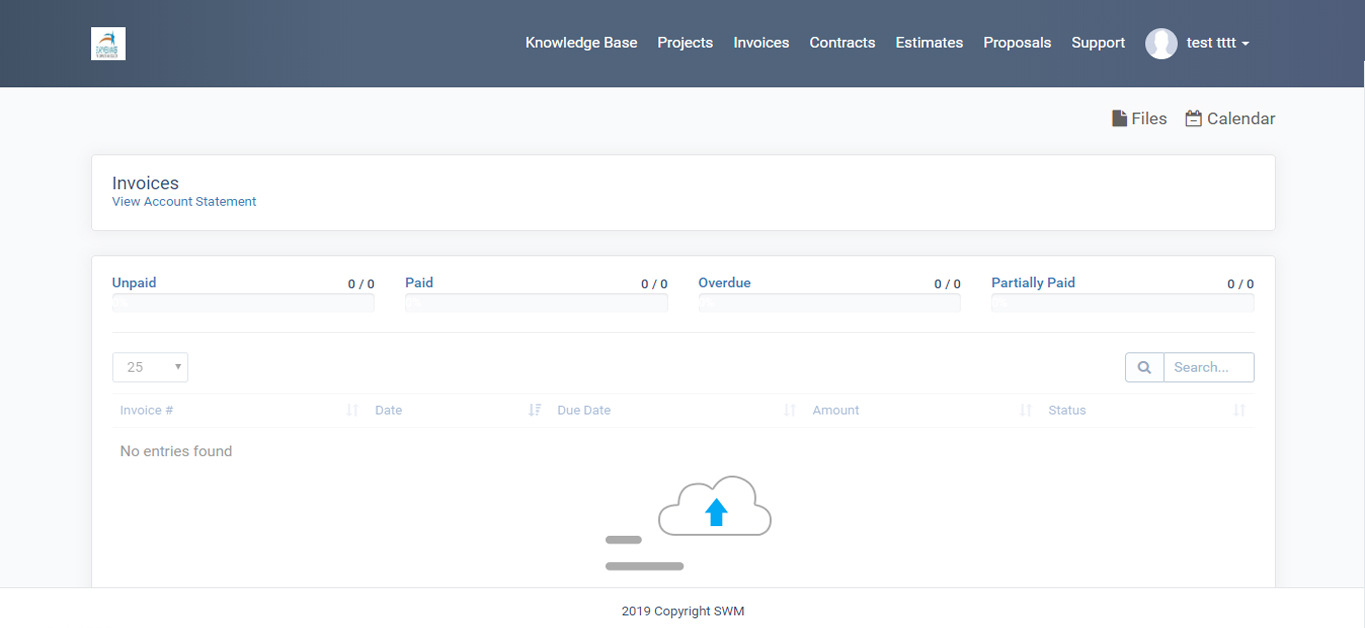1365x628 pixels.
Task: Sort invoices by Status column
Action: tap(1067, 410)
